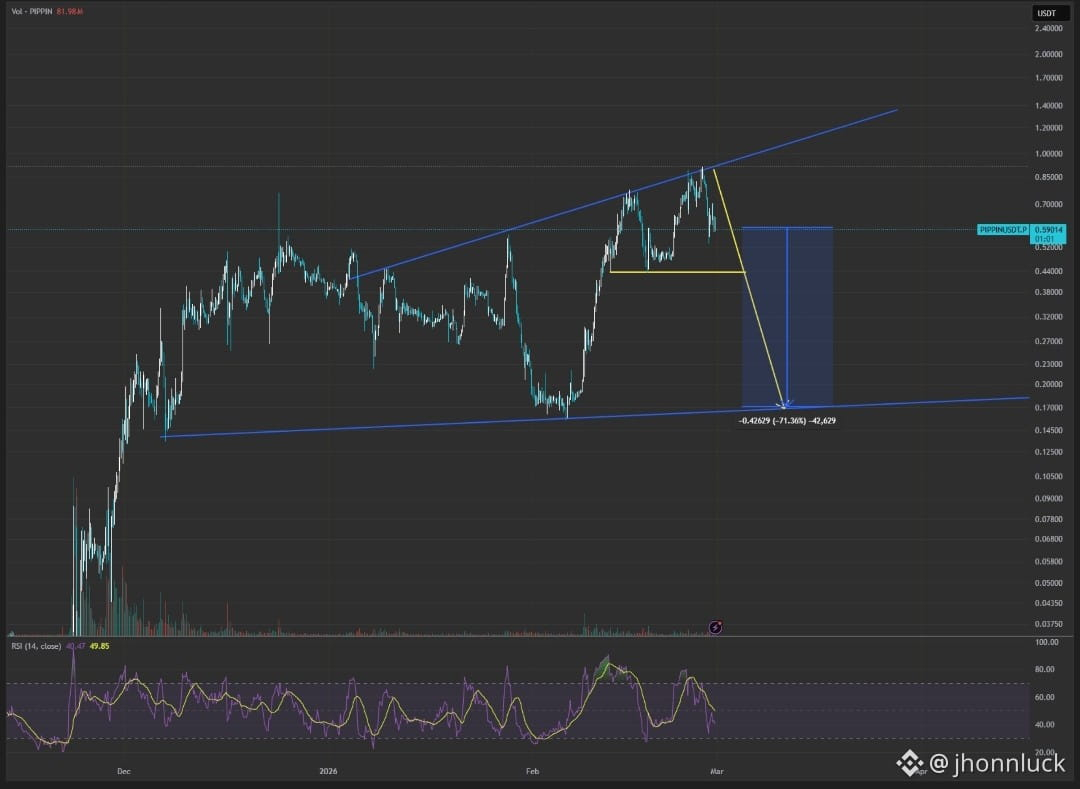Select the lower blue support trendline

596,417
